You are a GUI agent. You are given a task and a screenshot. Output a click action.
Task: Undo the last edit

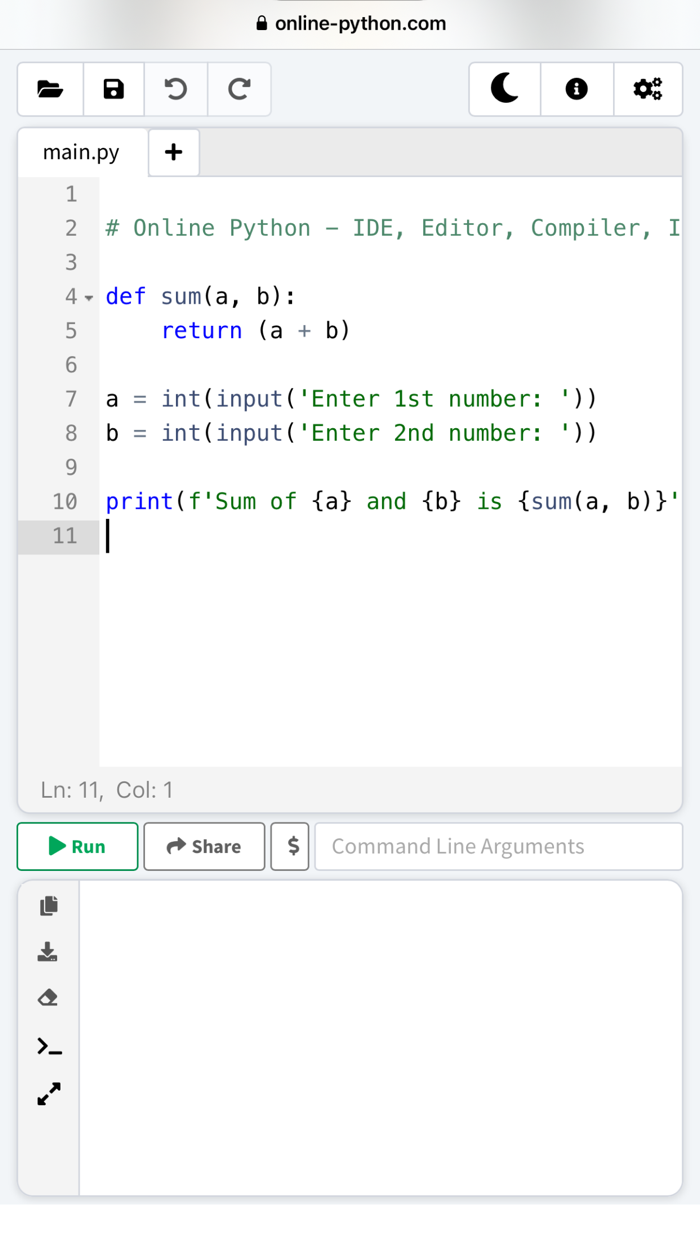tap(176, 88)
